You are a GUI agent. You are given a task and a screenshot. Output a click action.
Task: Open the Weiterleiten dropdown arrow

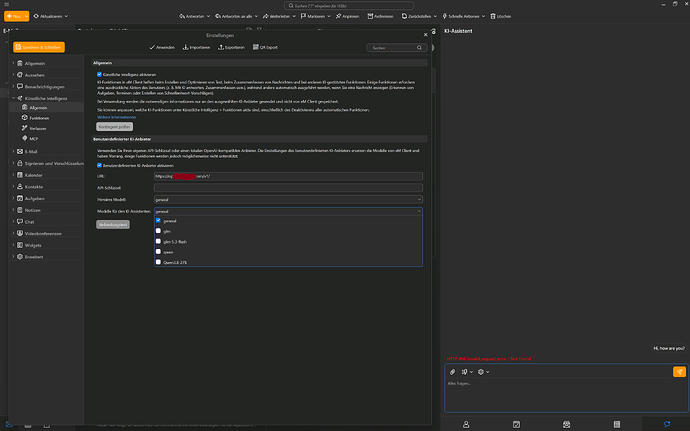pyautogui.click(x=294, y=16)
